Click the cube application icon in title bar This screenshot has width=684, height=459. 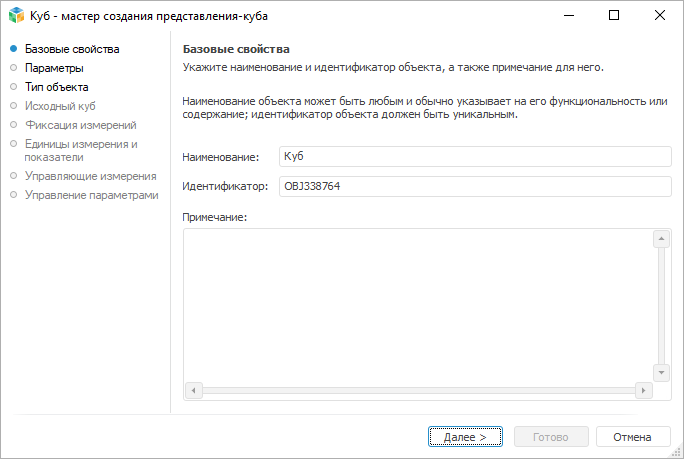coord(16,16)
